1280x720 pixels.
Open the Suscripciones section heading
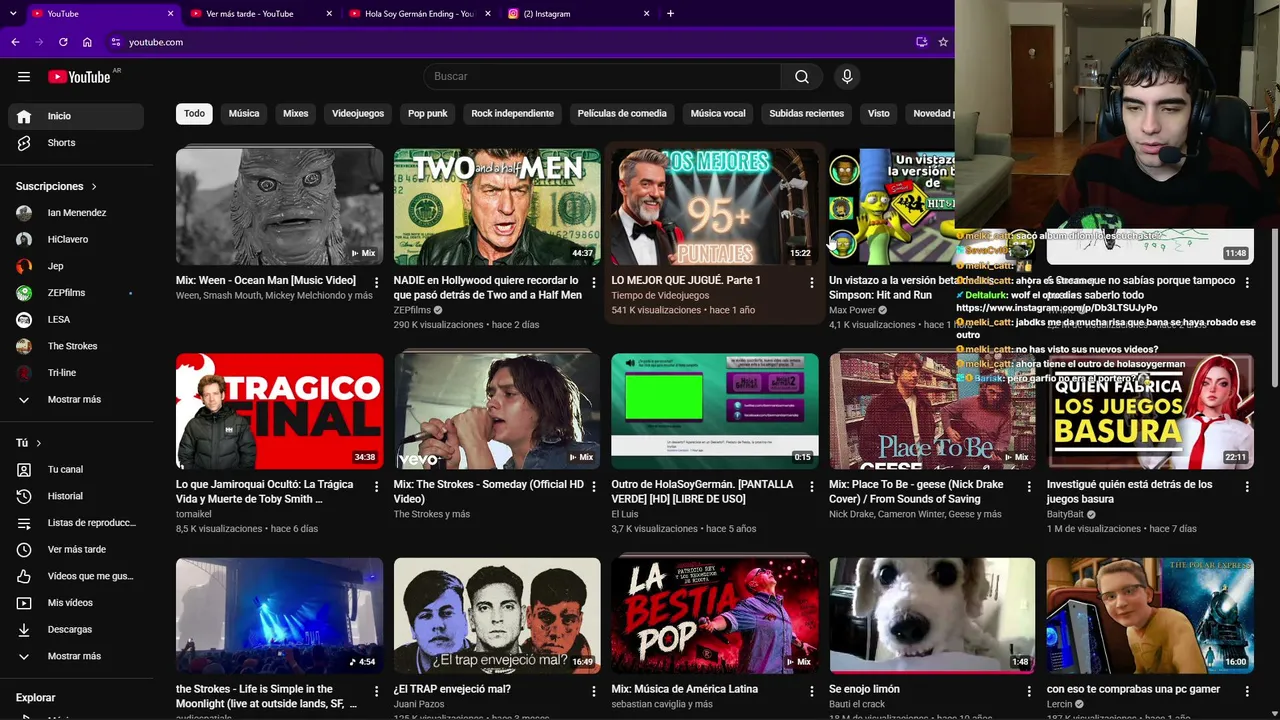coord(56,187)
